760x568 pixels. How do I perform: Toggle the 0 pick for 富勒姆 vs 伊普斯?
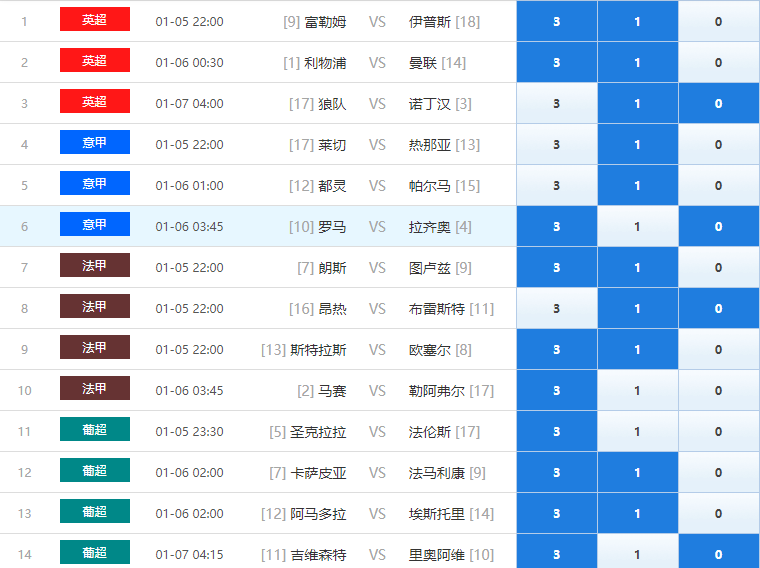tap(719, 21)
